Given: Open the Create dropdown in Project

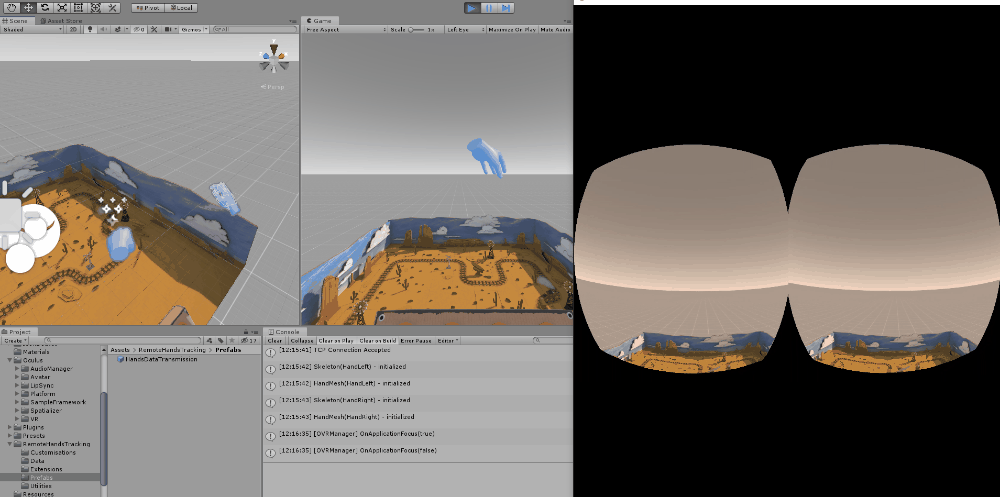Looking at the screenshot, I should coord(15,341).
